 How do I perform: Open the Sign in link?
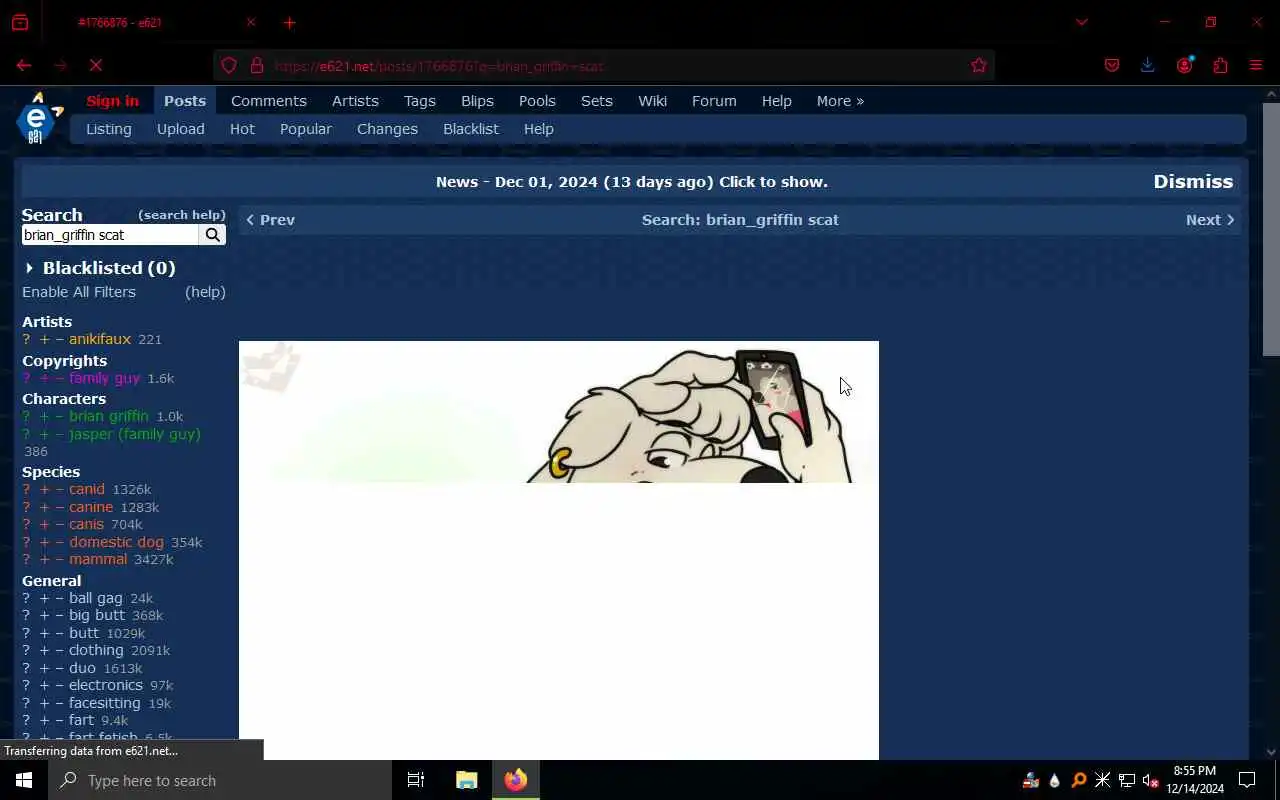pyautogui.click(x=112, y=101)
